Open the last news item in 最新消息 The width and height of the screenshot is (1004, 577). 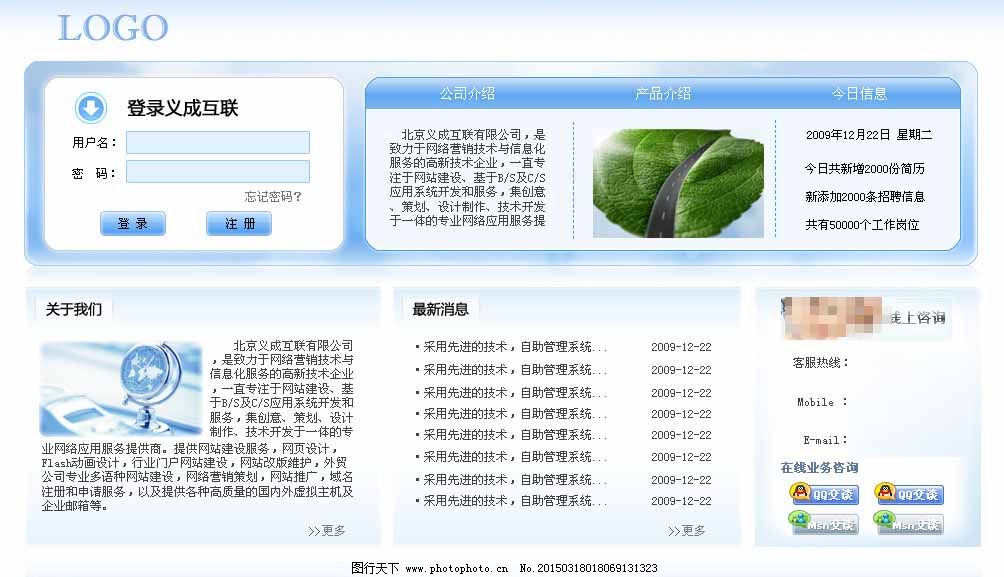[511, 501]
